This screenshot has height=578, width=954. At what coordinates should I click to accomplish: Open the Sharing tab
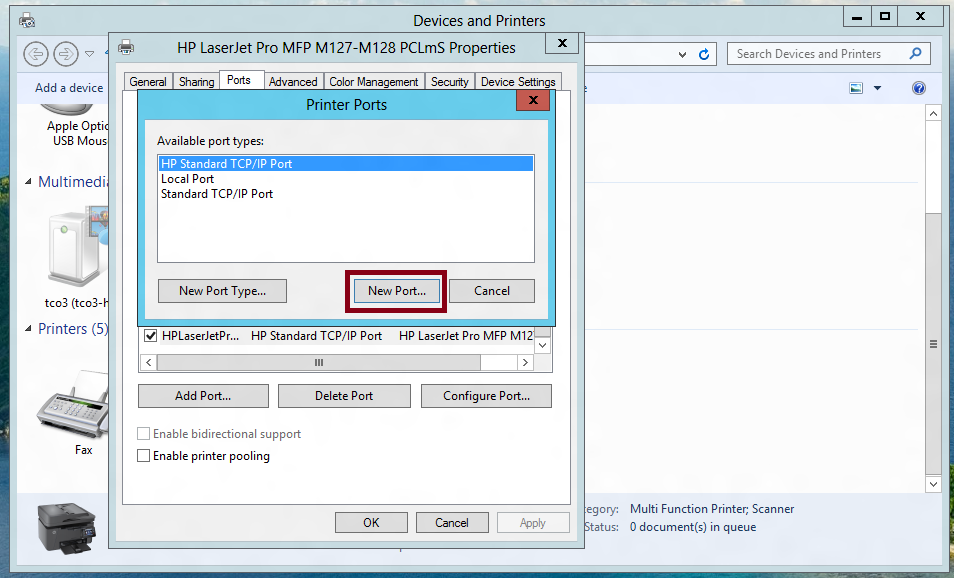click(197, 82)
